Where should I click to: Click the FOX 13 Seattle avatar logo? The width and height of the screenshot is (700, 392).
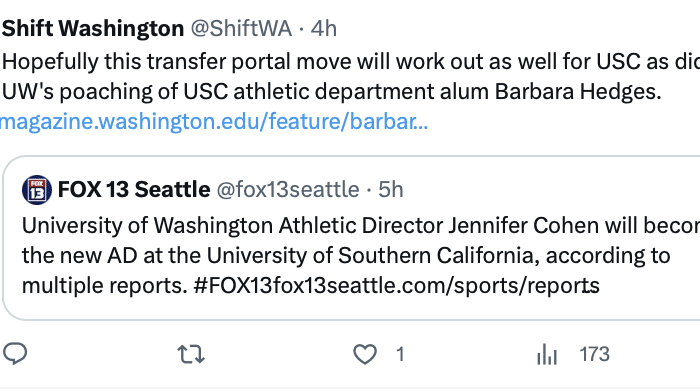tap(37, 190)
